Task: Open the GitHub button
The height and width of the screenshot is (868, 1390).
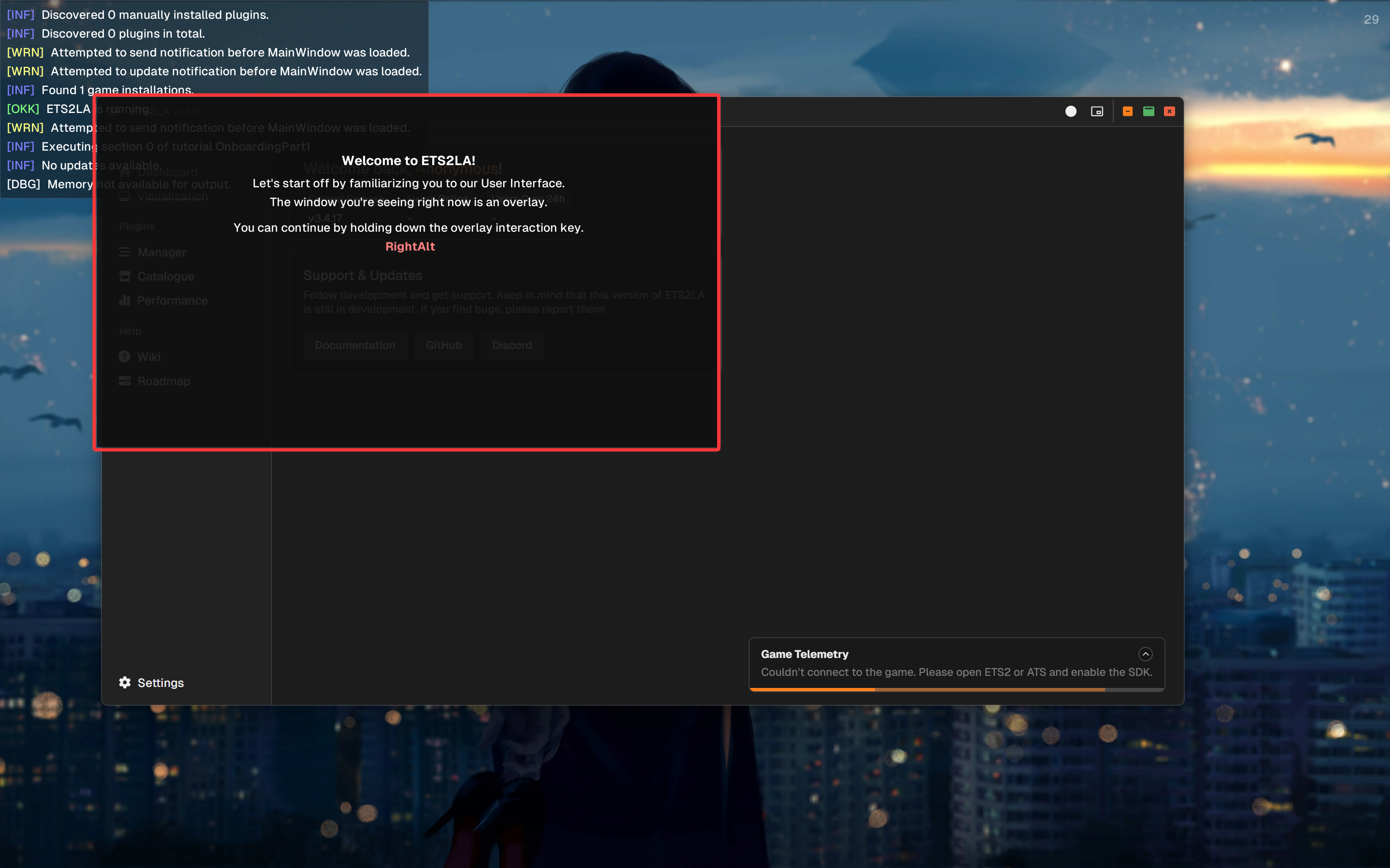Action: 444,345
